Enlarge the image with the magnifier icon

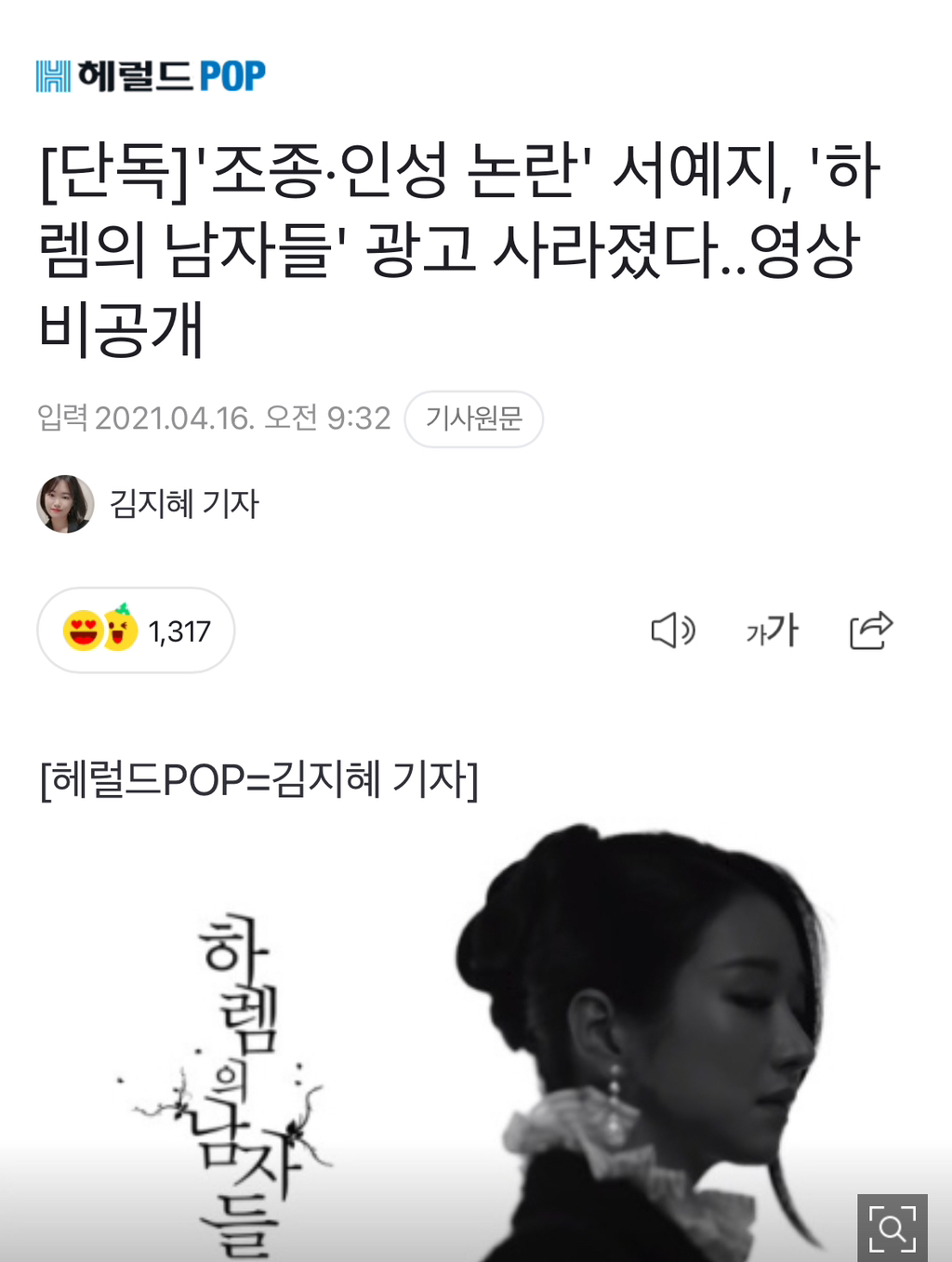point(892,1228)
